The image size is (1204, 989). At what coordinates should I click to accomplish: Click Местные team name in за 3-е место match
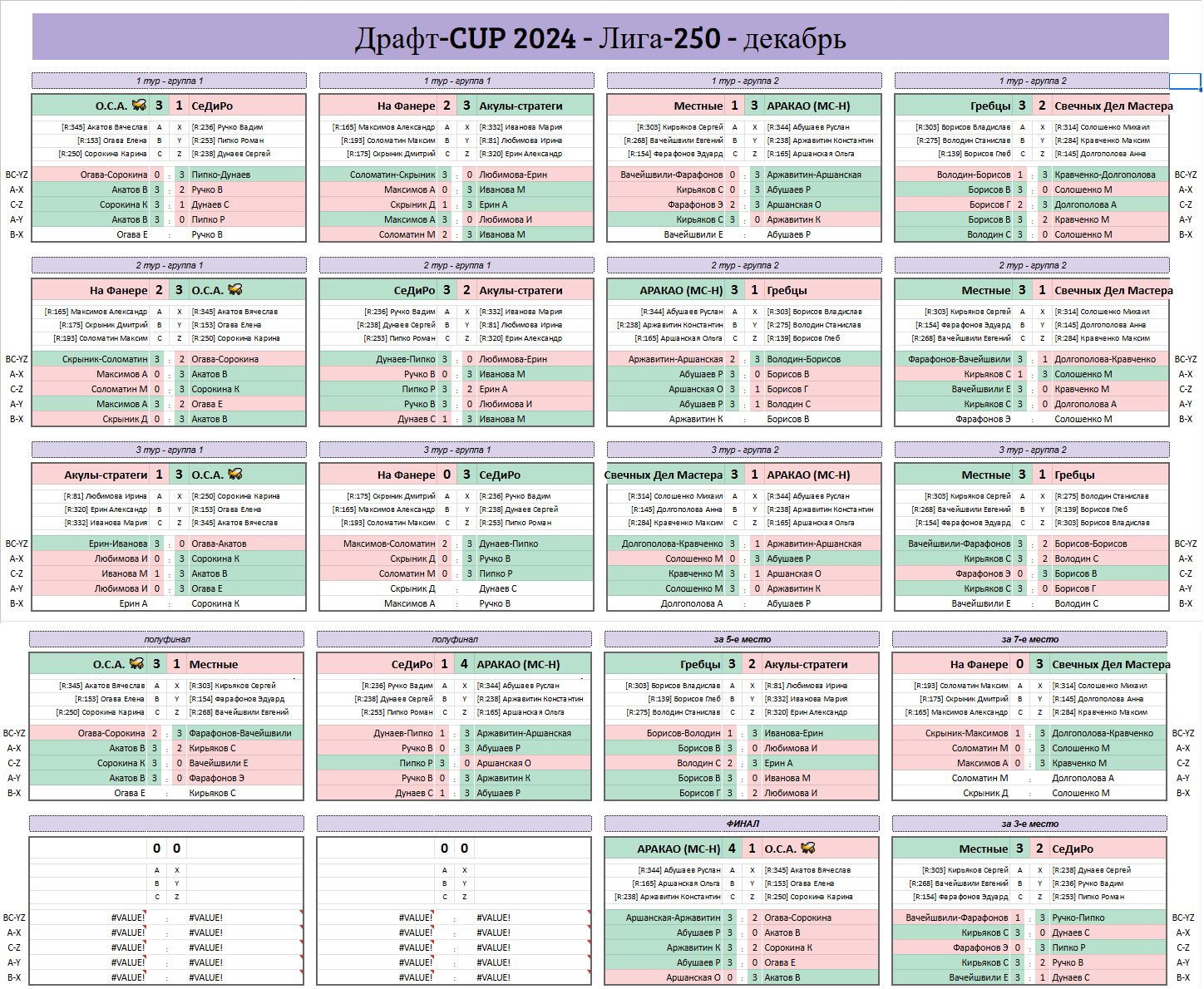tap(983, 849)
